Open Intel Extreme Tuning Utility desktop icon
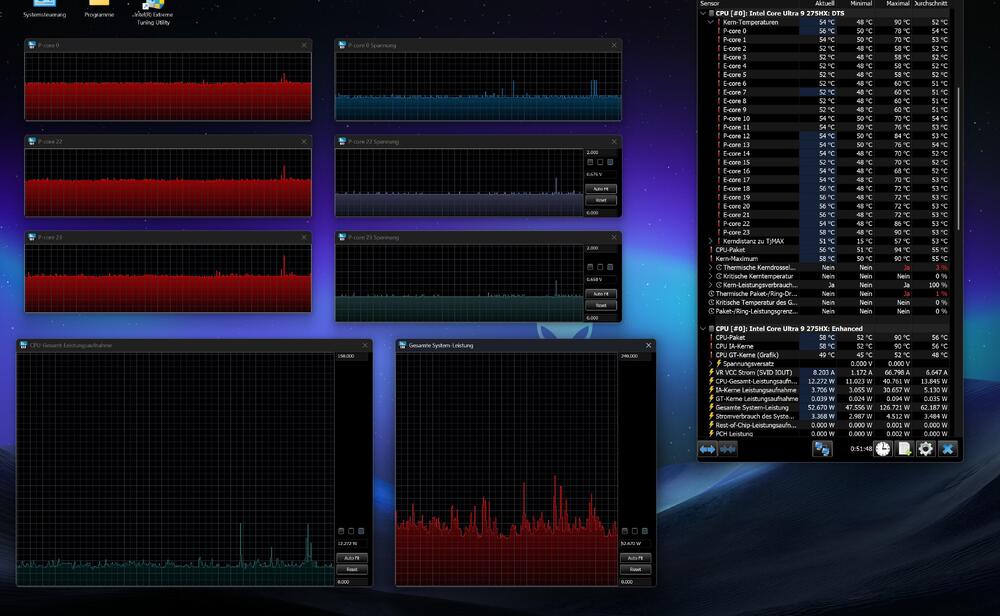 click(x=153, y=10)
